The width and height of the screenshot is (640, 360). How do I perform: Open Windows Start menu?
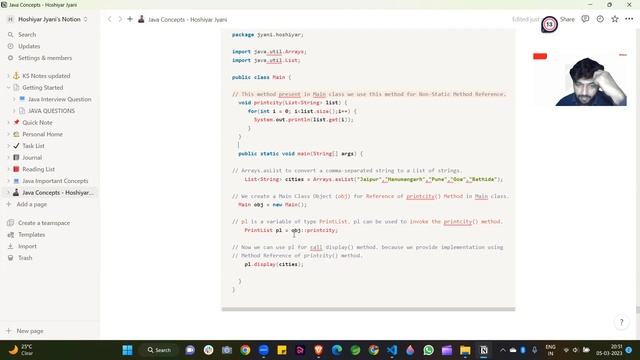[x=127, y=350]
